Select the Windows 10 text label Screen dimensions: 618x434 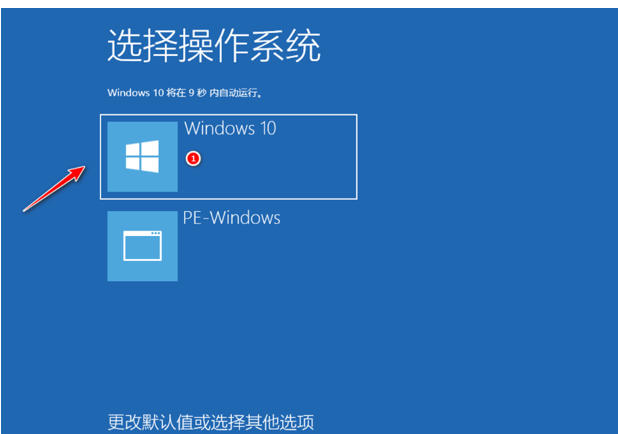tap(230, 129)
